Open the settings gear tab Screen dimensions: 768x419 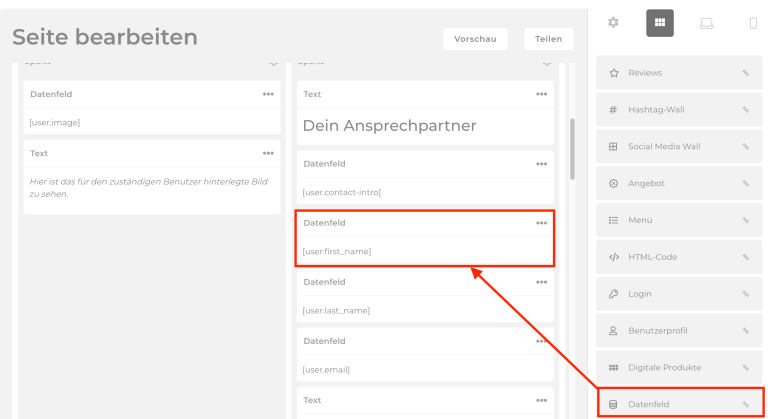click(613, 23)
